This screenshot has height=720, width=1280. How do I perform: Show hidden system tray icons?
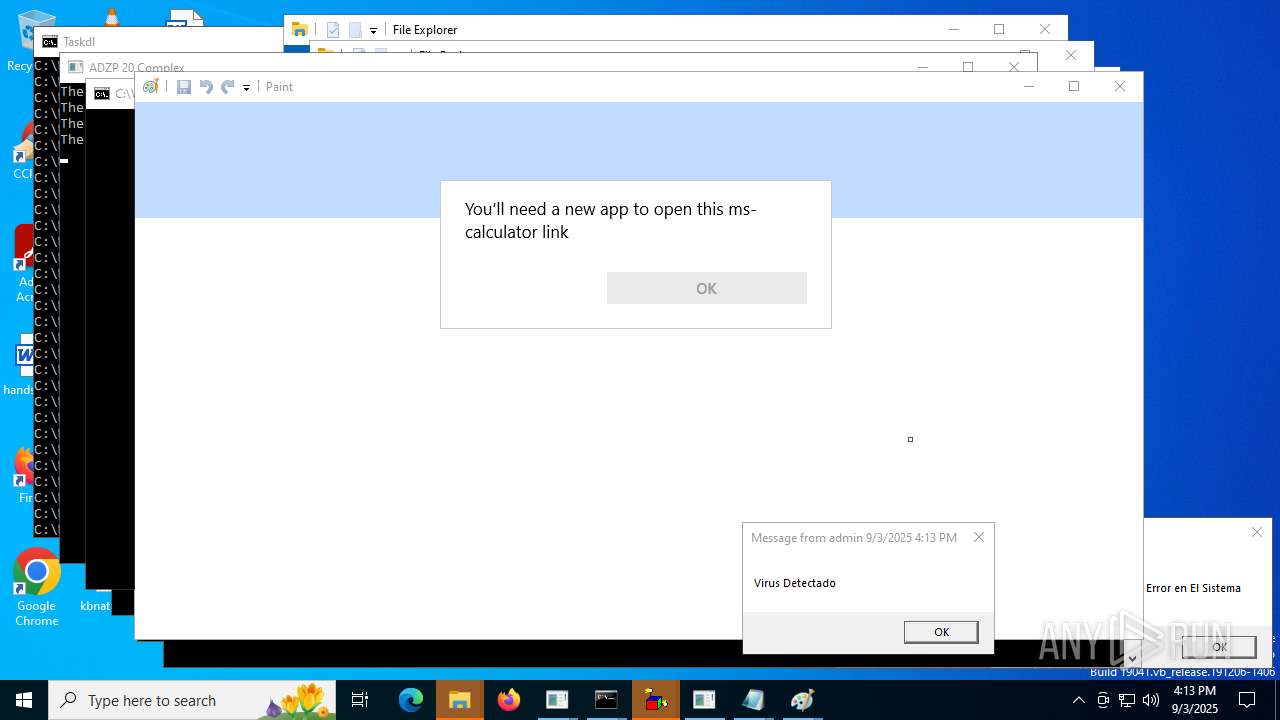1078,700
